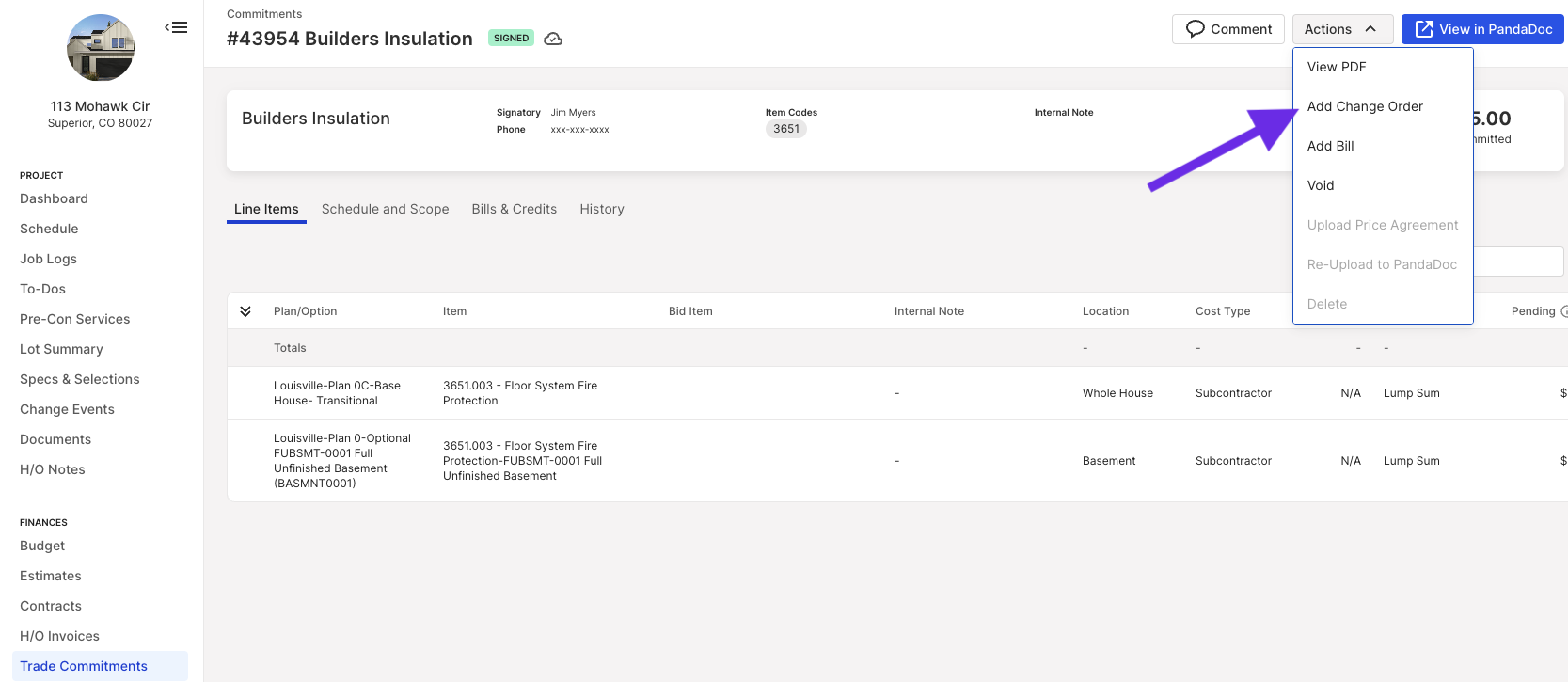Click the Commitments breadcrumb link
1568x682 pixels.
pos(264,14)
